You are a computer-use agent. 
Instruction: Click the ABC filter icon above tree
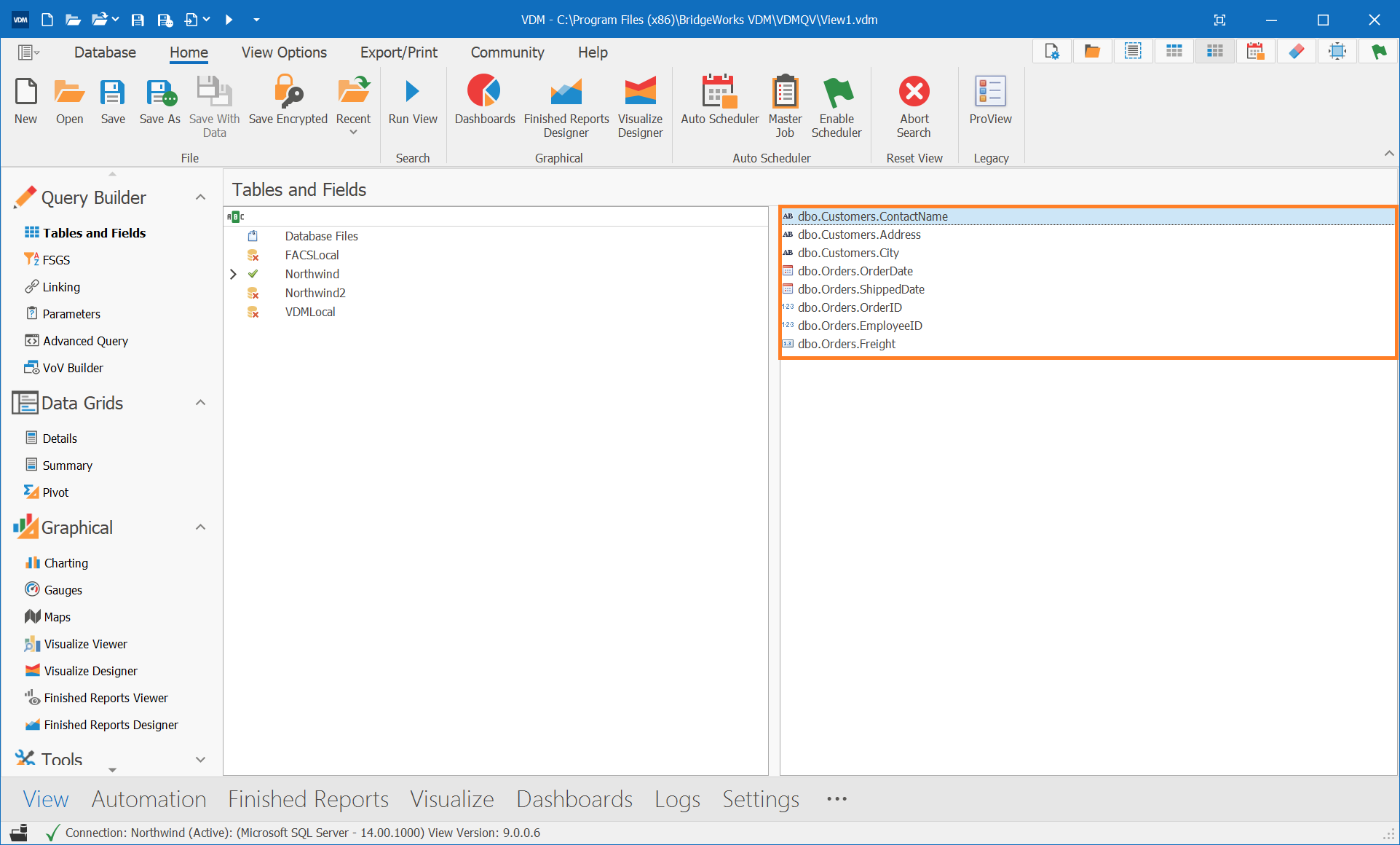tap(235, 216)
